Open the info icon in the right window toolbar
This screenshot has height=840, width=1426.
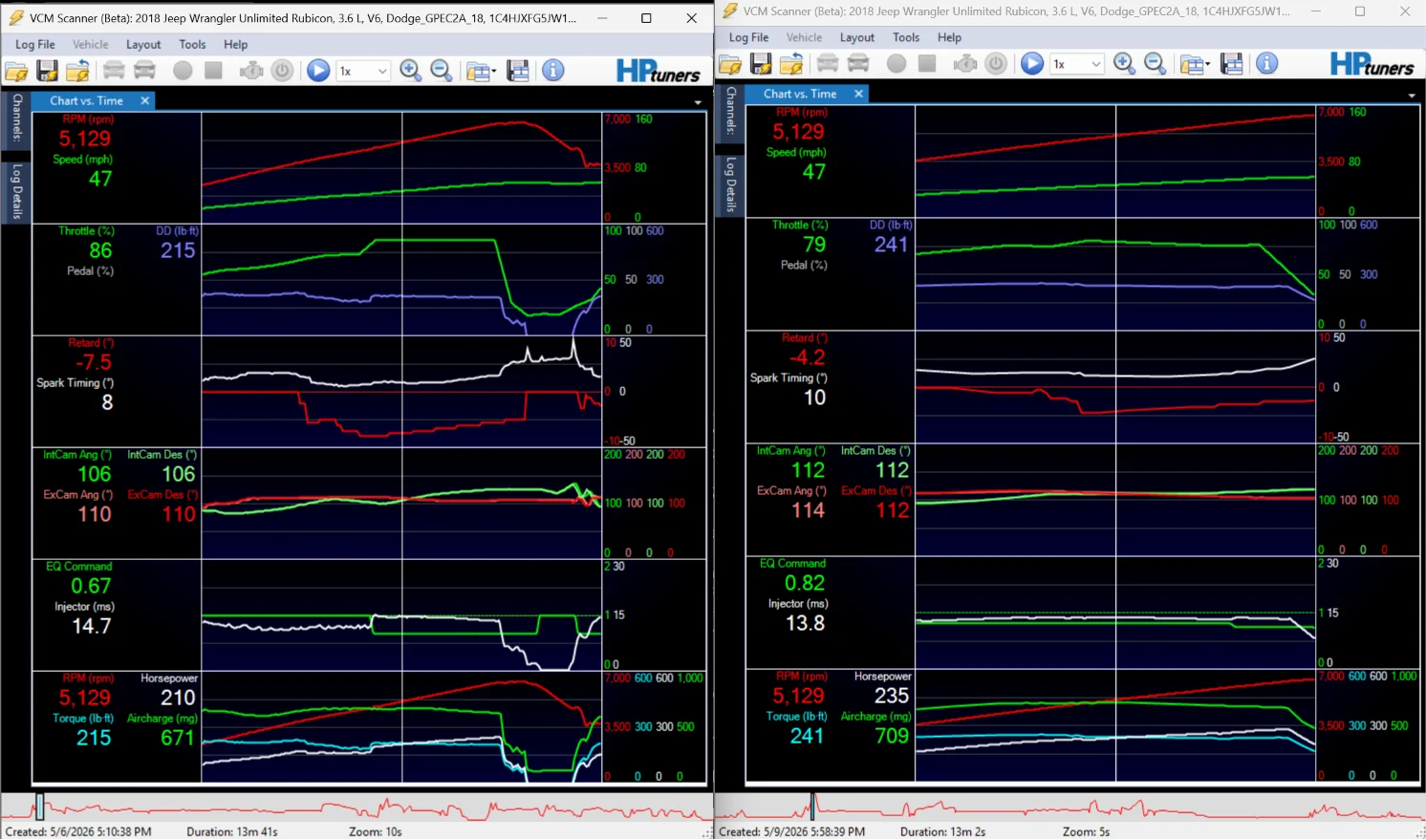(x=1267, y=64)
